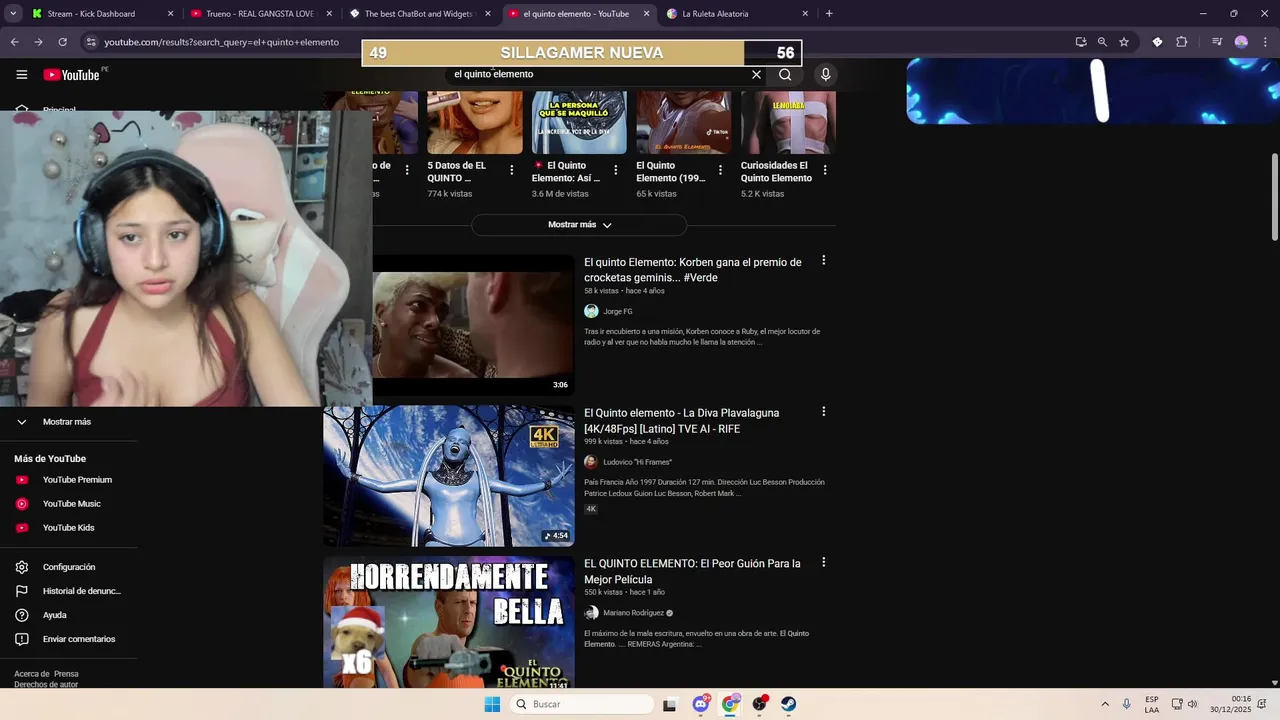This screenshot has height=720, width=1280.
Task: View site information icon in address bar
Action: (91, 42)
